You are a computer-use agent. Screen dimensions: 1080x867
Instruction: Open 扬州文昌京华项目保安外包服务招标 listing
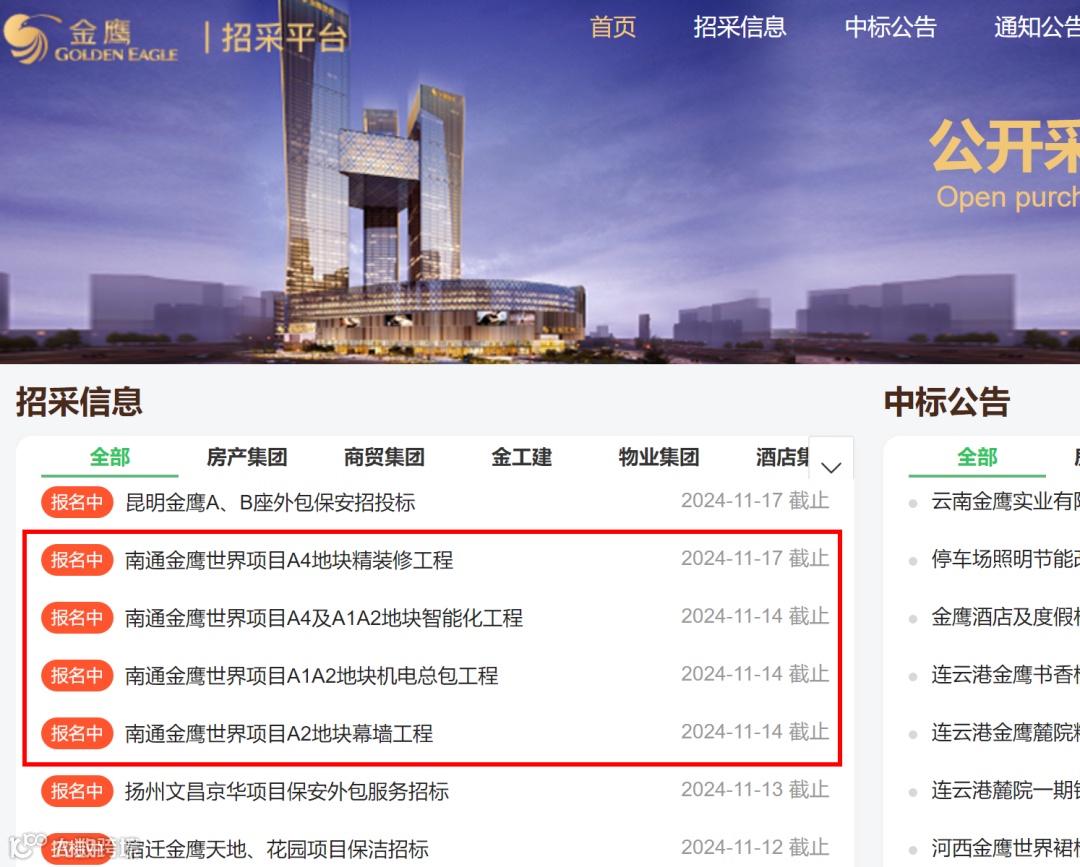(x=287, y=791)
